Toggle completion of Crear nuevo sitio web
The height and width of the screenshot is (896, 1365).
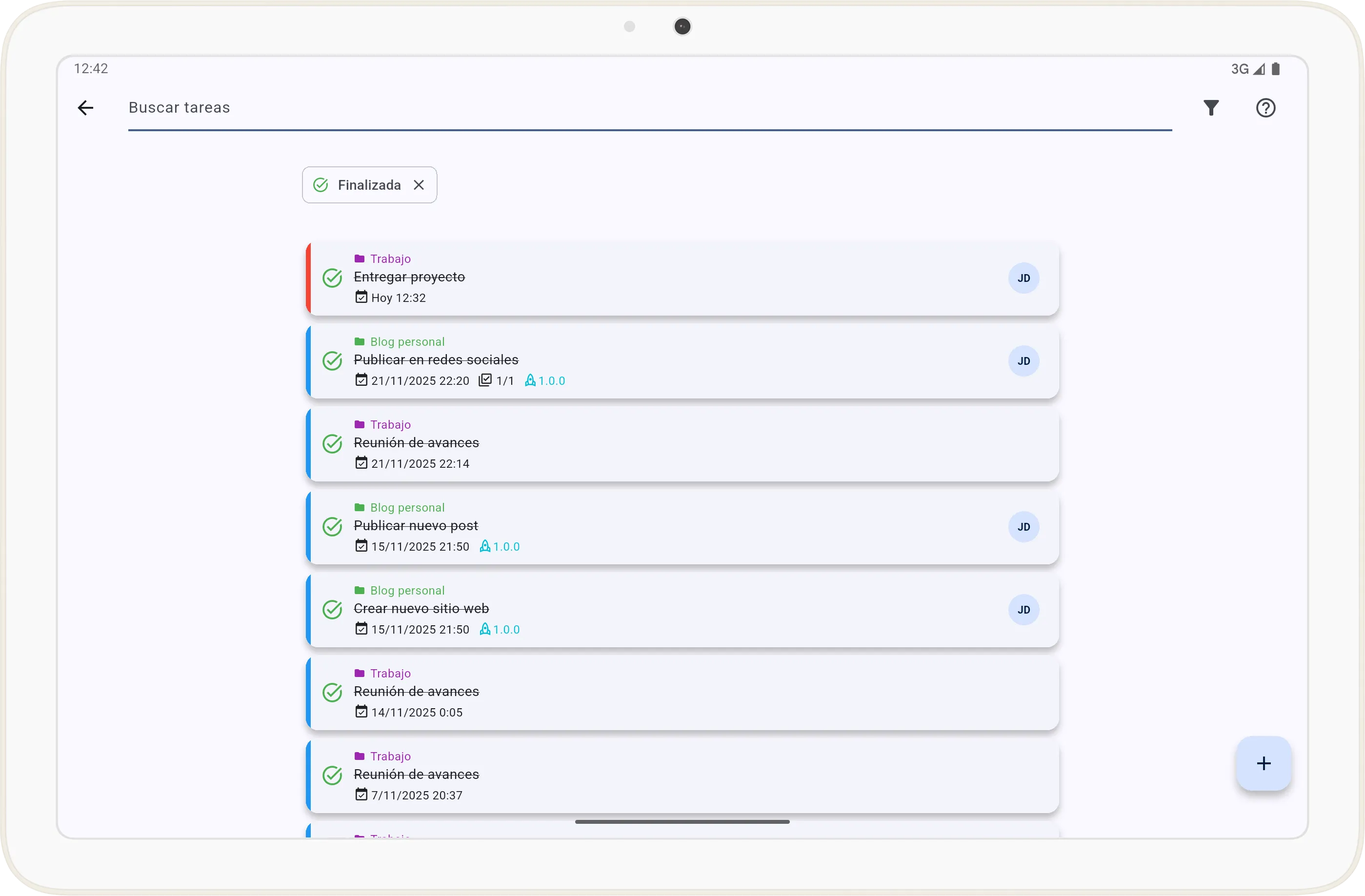333,610
